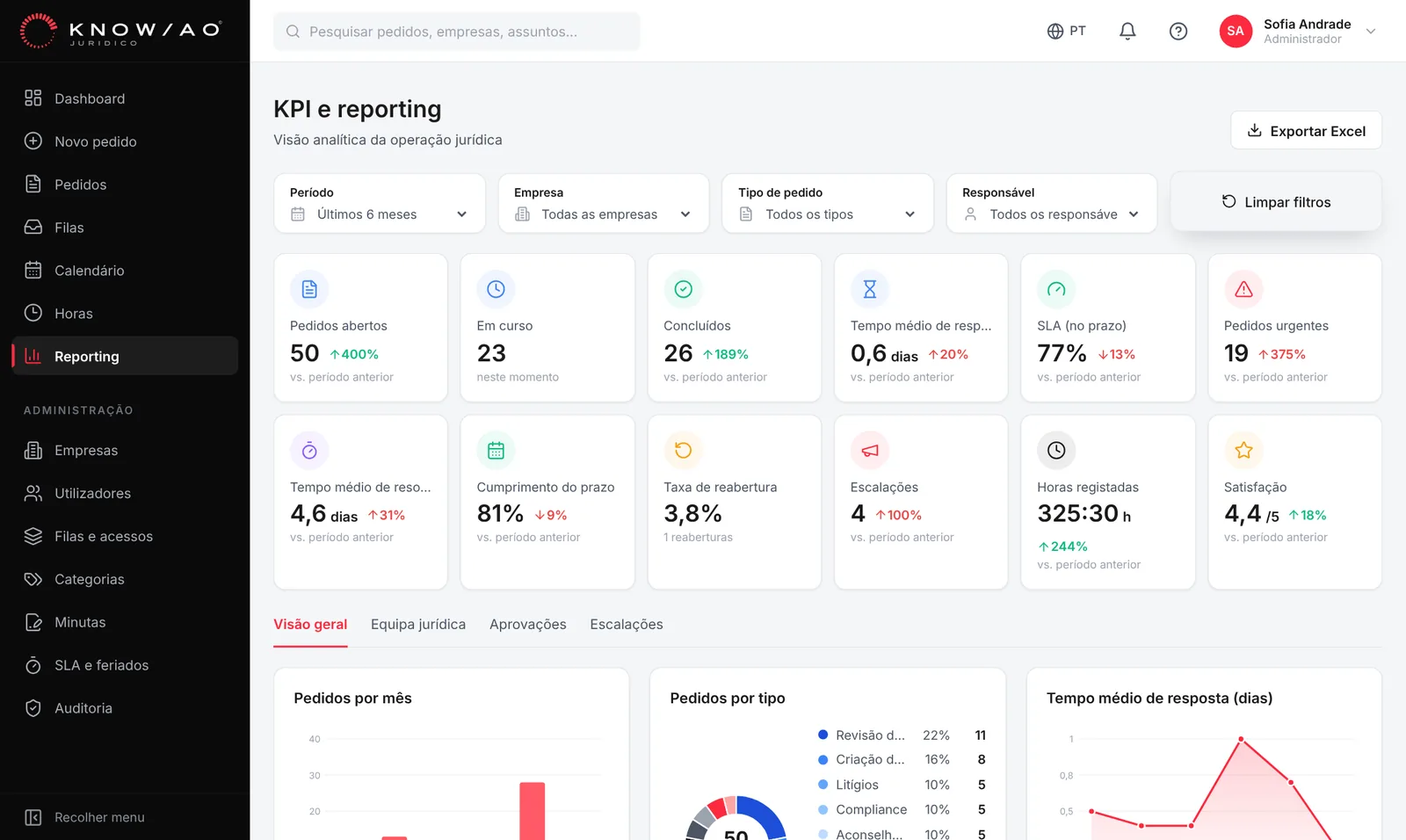Open Sofia Andrade user menu chevron

[1371, 32]
